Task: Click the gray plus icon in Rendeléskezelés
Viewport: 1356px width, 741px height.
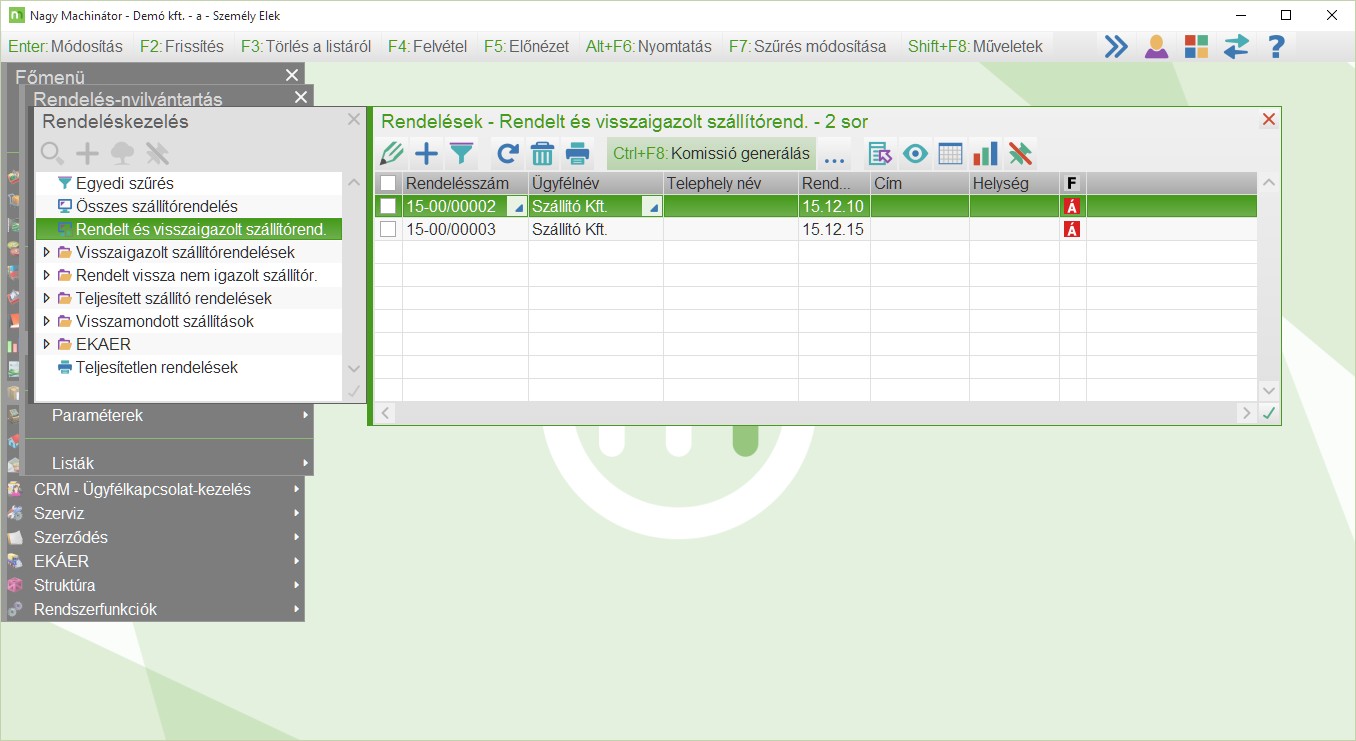Action: [x=88, y=153]
